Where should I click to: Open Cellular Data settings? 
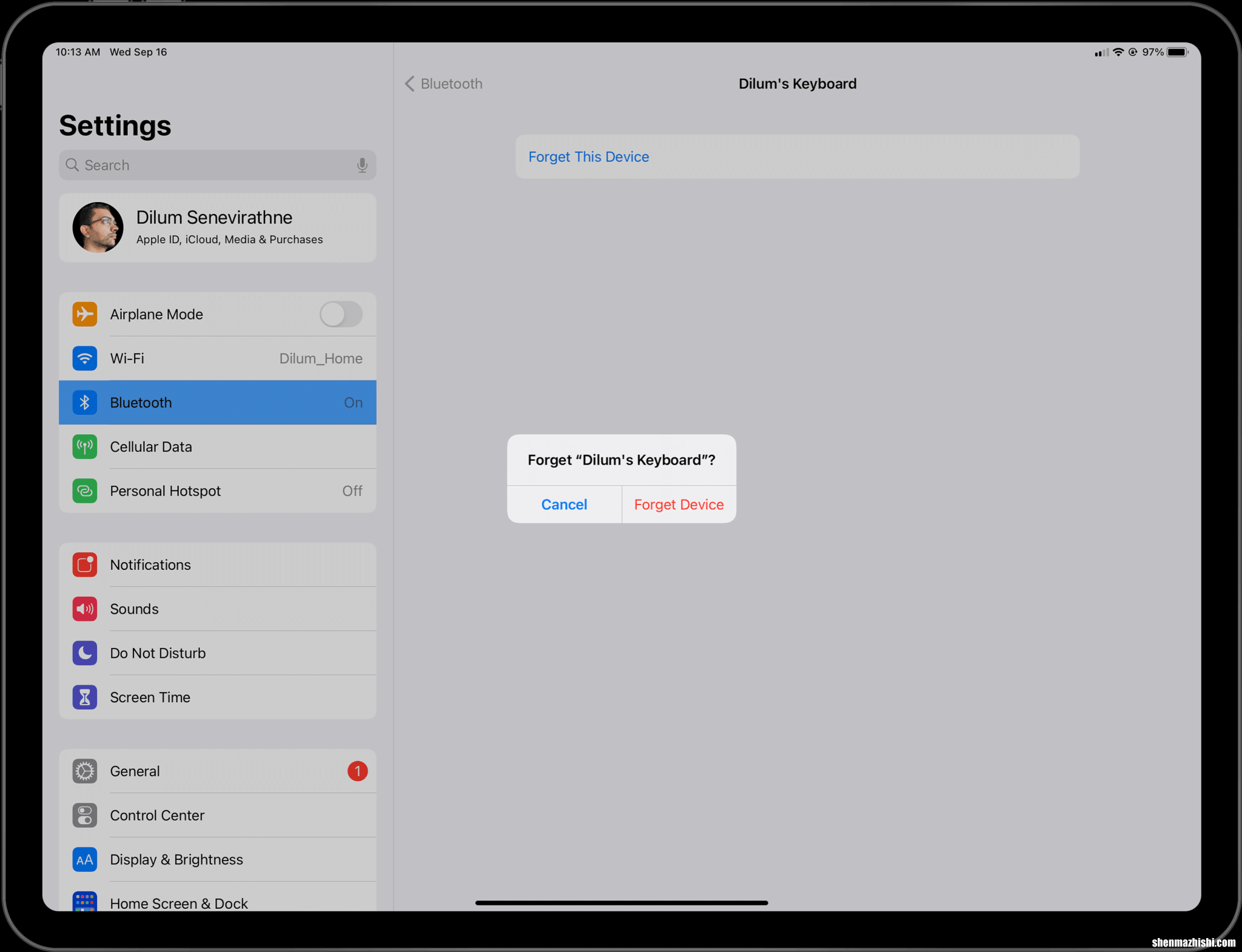pos(218,447)
